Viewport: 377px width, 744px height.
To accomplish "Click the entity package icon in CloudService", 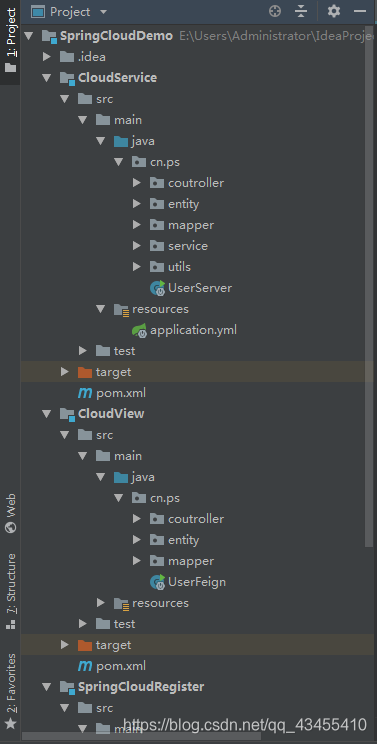I will pos(157,204).
